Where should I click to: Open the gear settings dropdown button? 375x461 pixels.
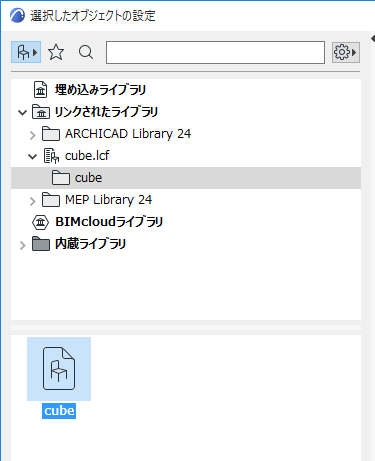point(346,52)
